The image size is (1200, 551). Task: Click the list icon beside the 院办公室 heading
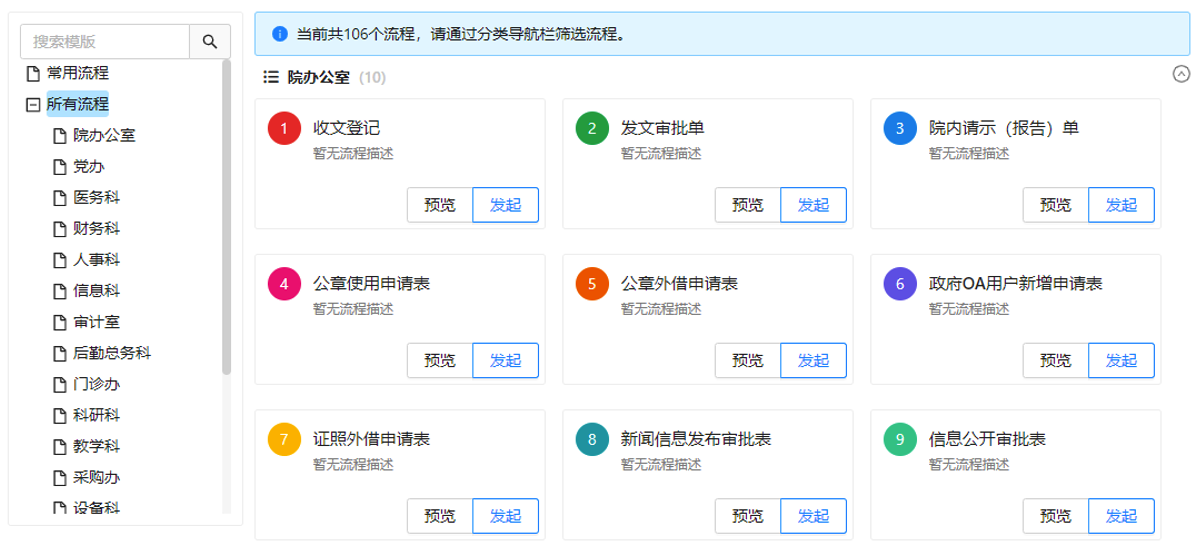pos(270,77)
